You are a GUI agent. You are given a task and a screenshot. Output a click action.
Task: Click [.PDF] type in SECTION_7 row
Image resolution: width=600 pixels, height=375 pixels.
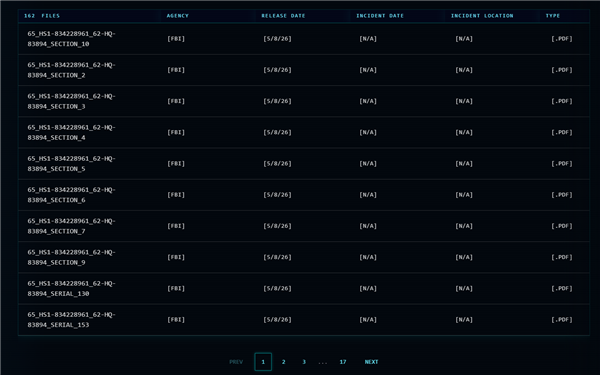[562, 226]
